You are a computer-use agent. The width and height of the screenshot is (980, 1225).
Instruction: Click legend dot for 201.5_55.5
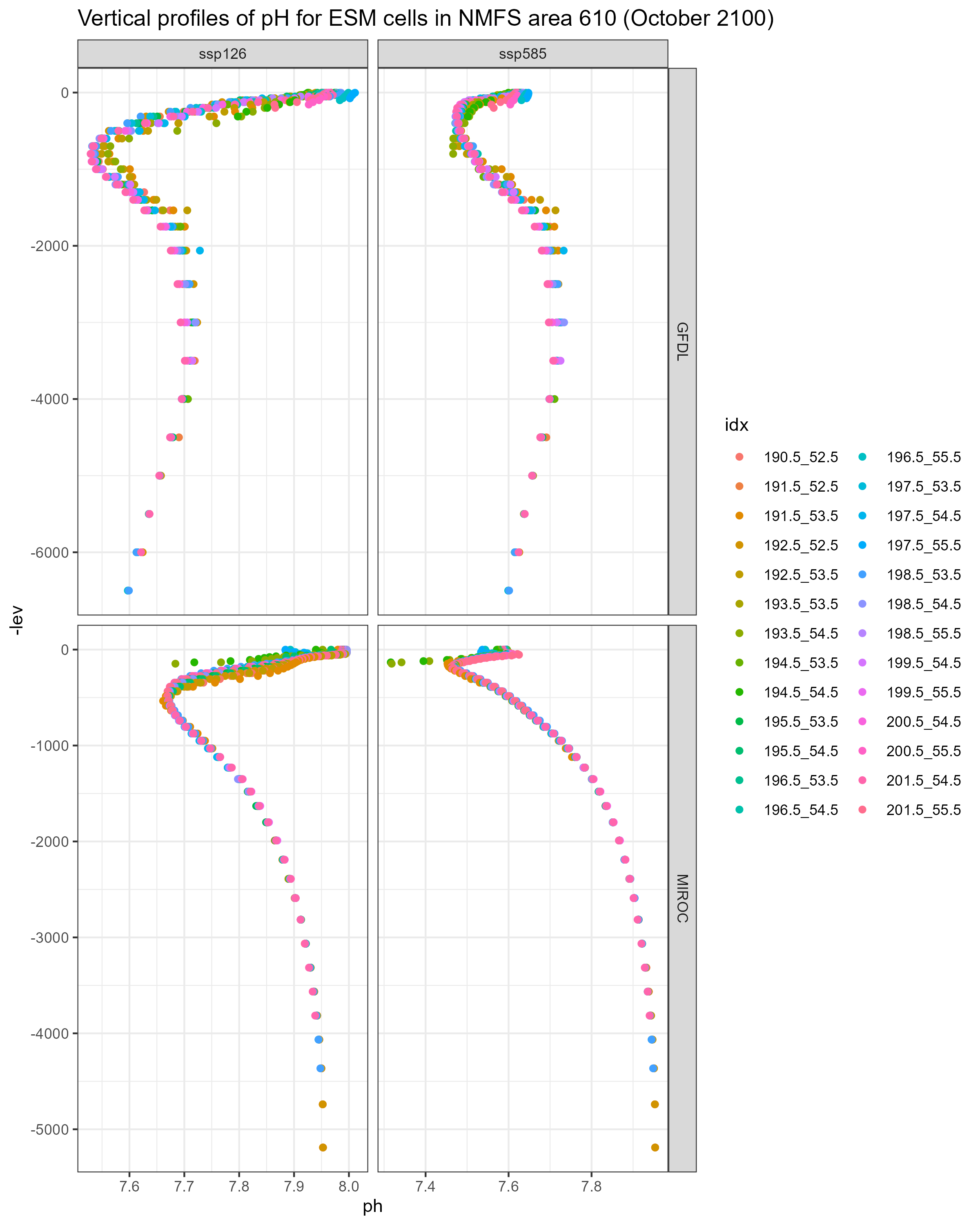862,809
